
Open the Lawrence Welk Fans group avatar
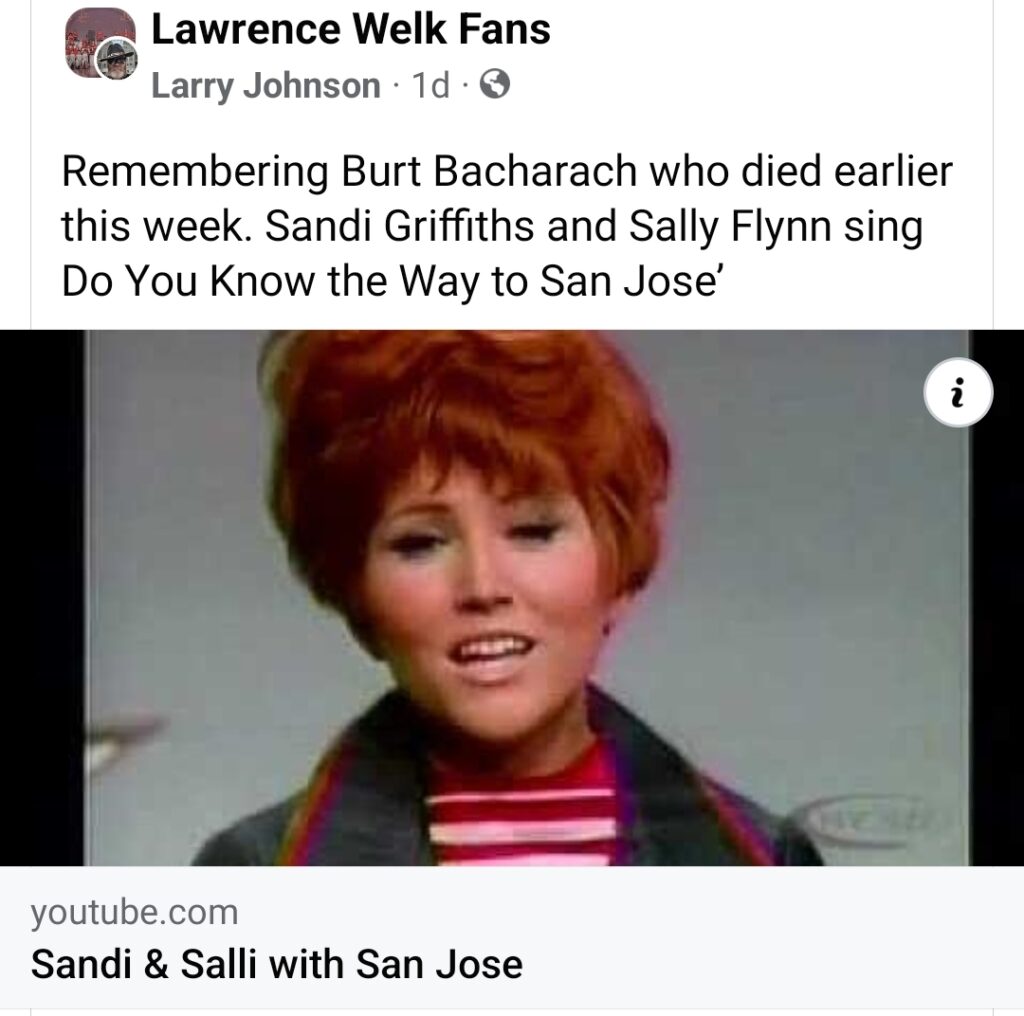(99, 42)
